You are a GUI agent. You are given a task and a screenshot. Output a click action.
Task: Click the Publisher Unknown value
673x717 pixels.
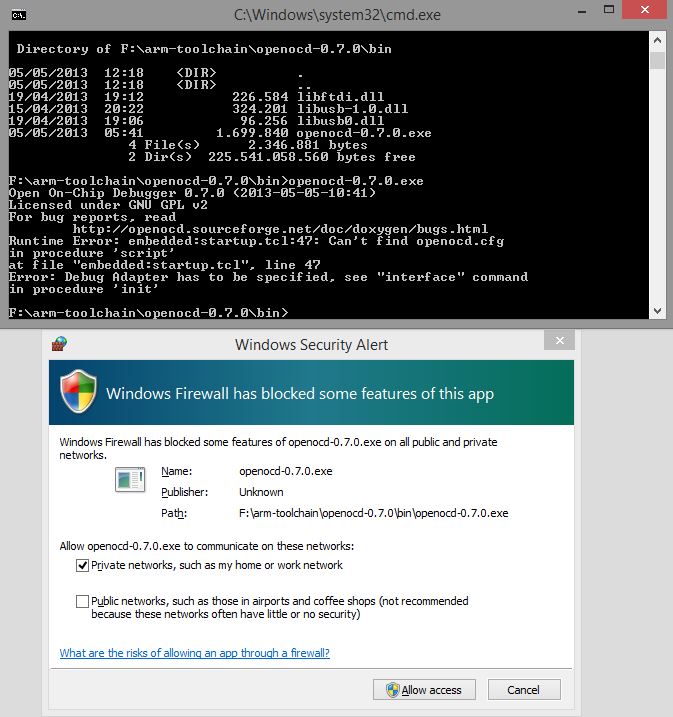(x=261, y=492)
